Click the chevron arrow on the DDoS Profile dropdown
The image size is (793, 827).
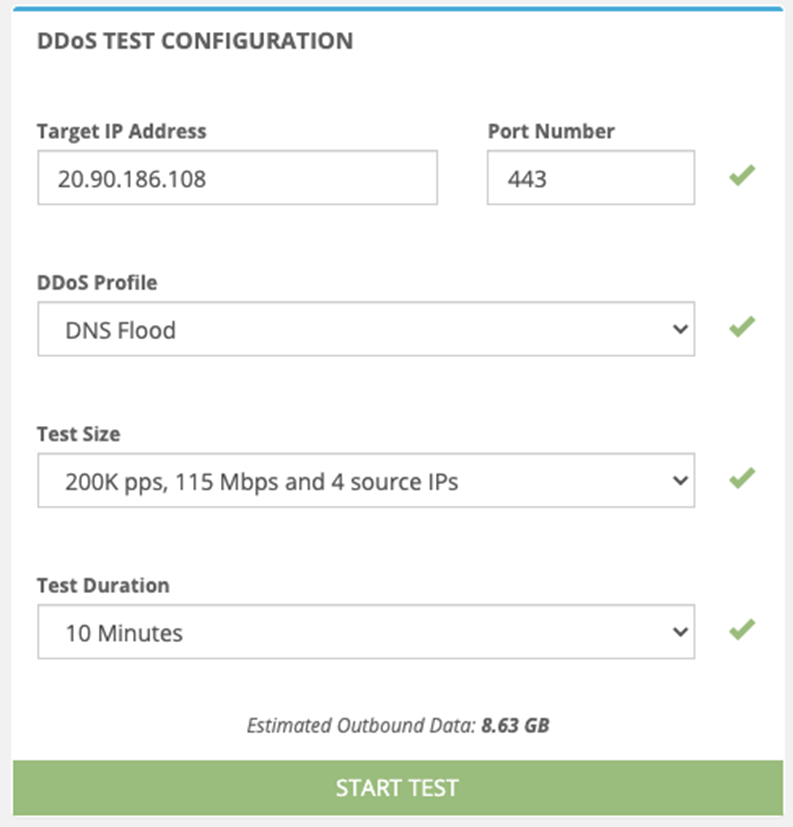click(x=681, y=328)
